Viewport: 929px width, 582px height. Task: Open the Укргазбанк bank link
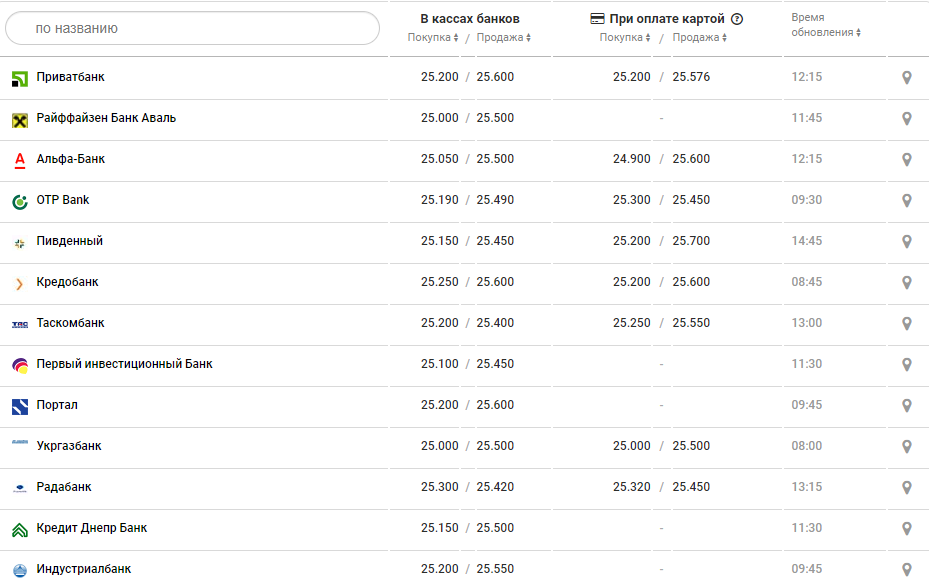pos(69,446)
